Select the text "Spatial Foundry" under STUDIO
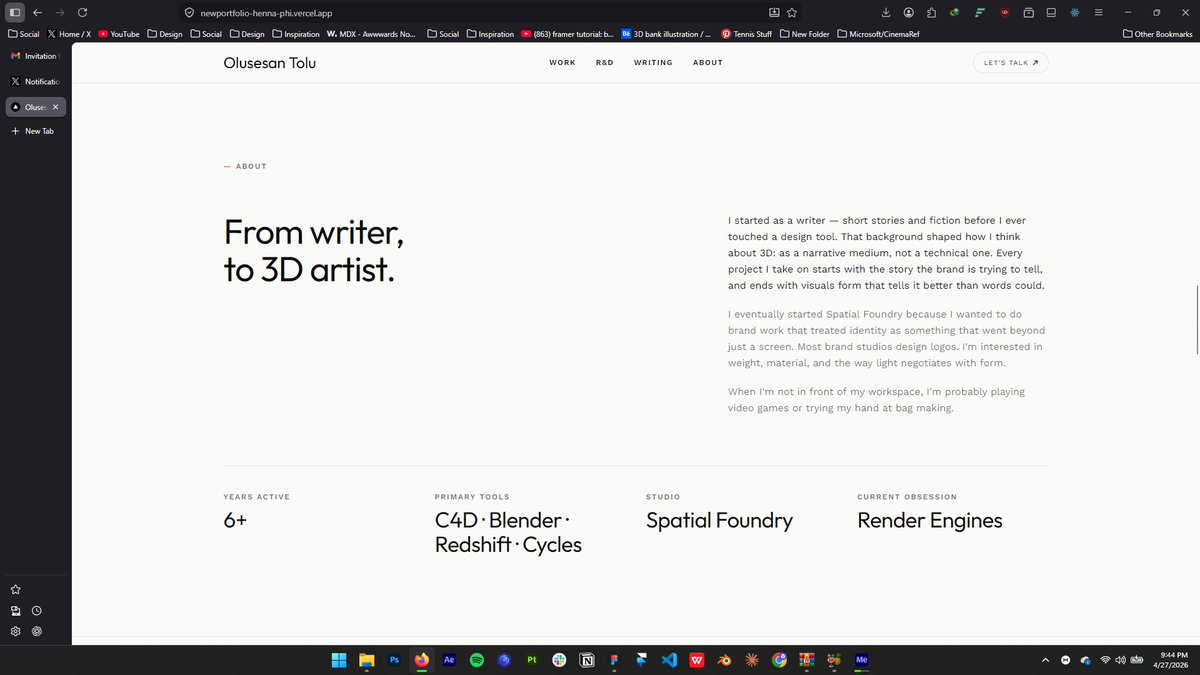Viewport: 1200px width, 675px height. (719, 520)
